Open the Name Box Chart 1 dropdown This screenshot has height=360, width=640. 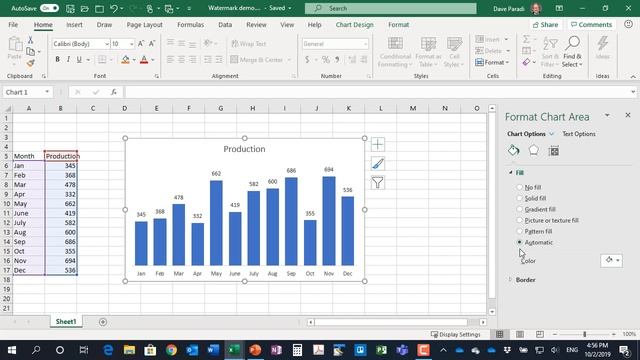(x=47, y=92)
